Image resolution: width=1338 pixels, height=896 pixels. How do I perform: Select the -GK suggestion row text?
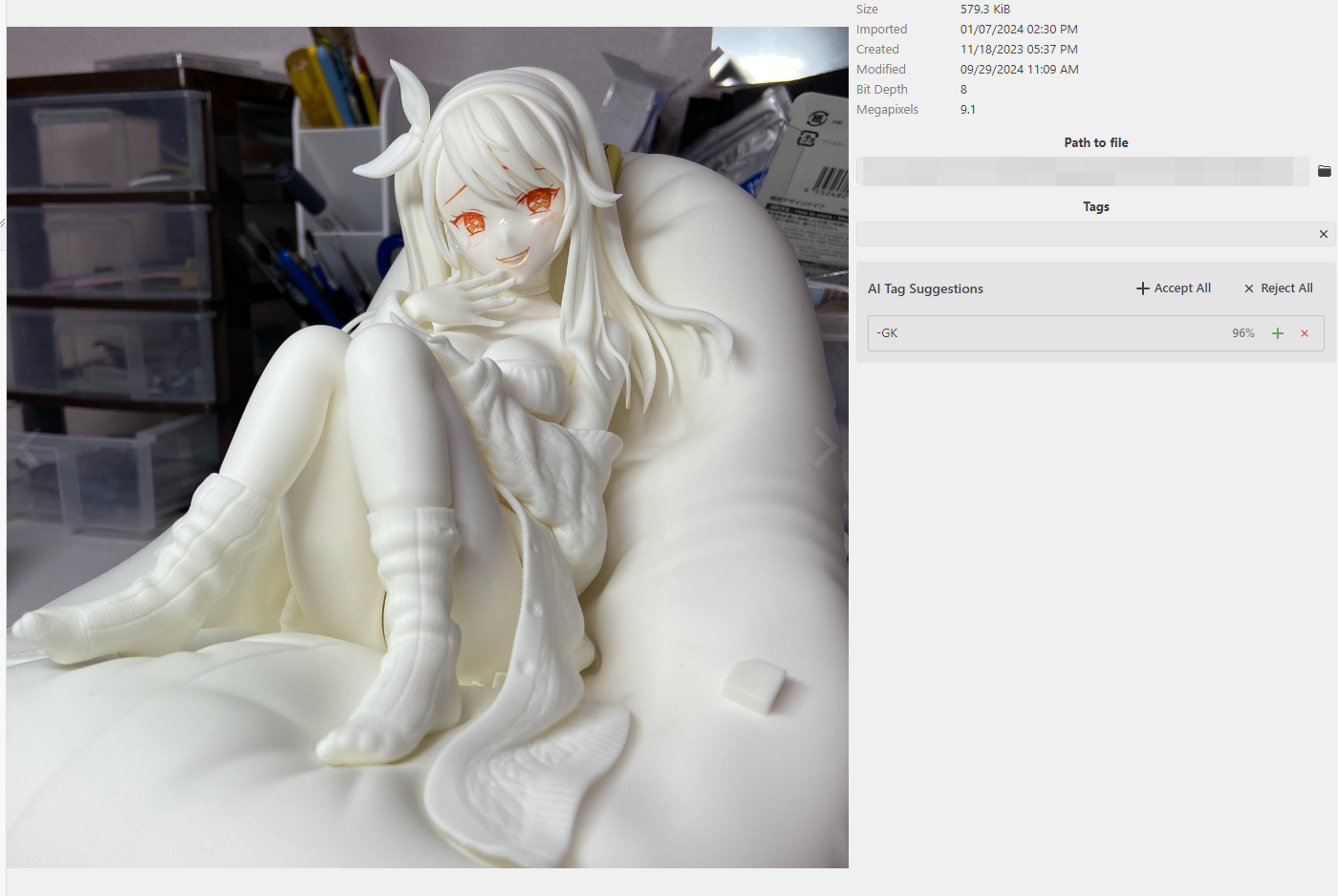point(888,333)
